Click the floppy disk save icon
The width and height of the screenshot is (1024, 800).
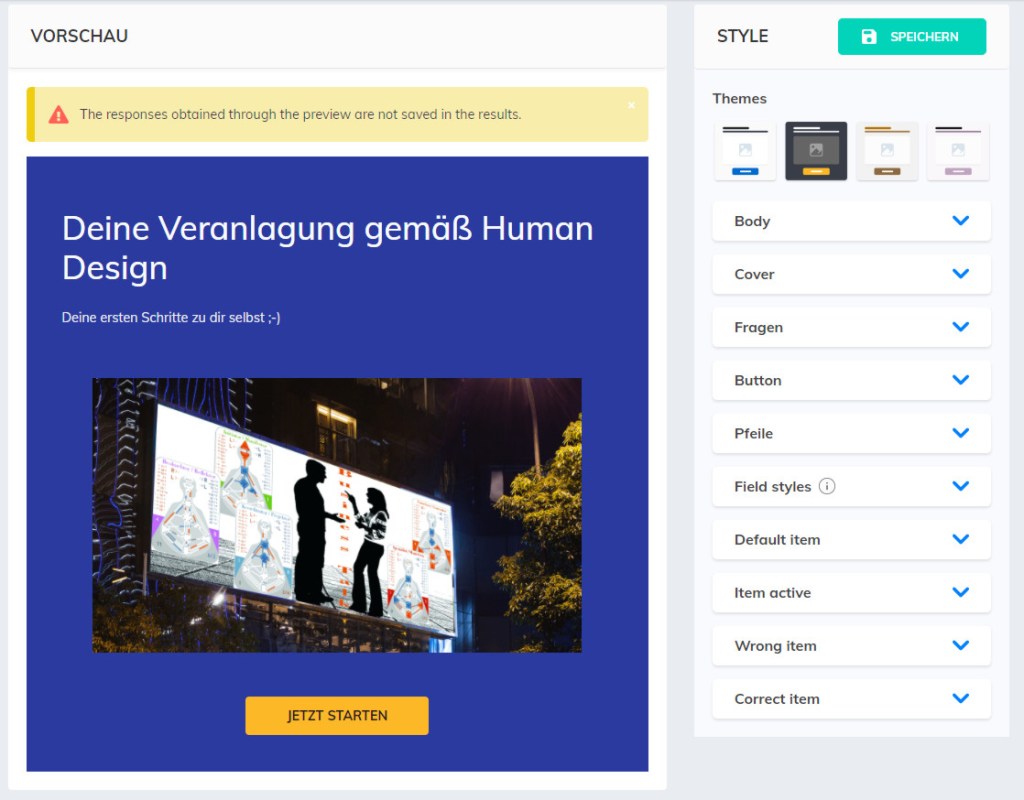point(869,37)
